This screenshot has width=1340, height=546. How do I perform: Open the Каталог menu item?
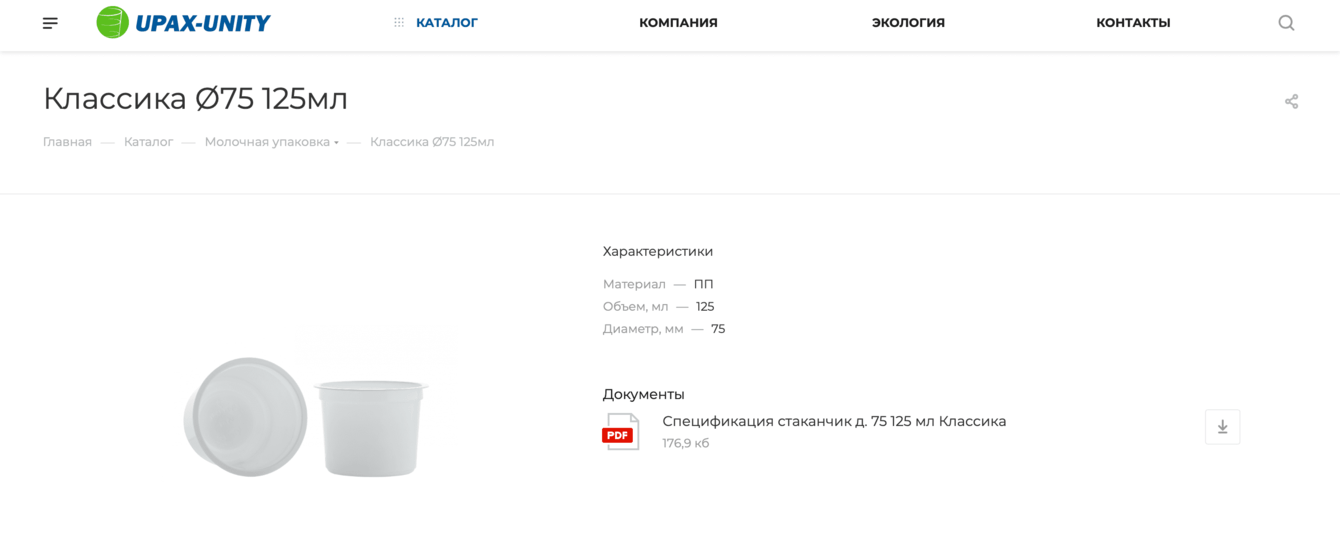point(447,23)
